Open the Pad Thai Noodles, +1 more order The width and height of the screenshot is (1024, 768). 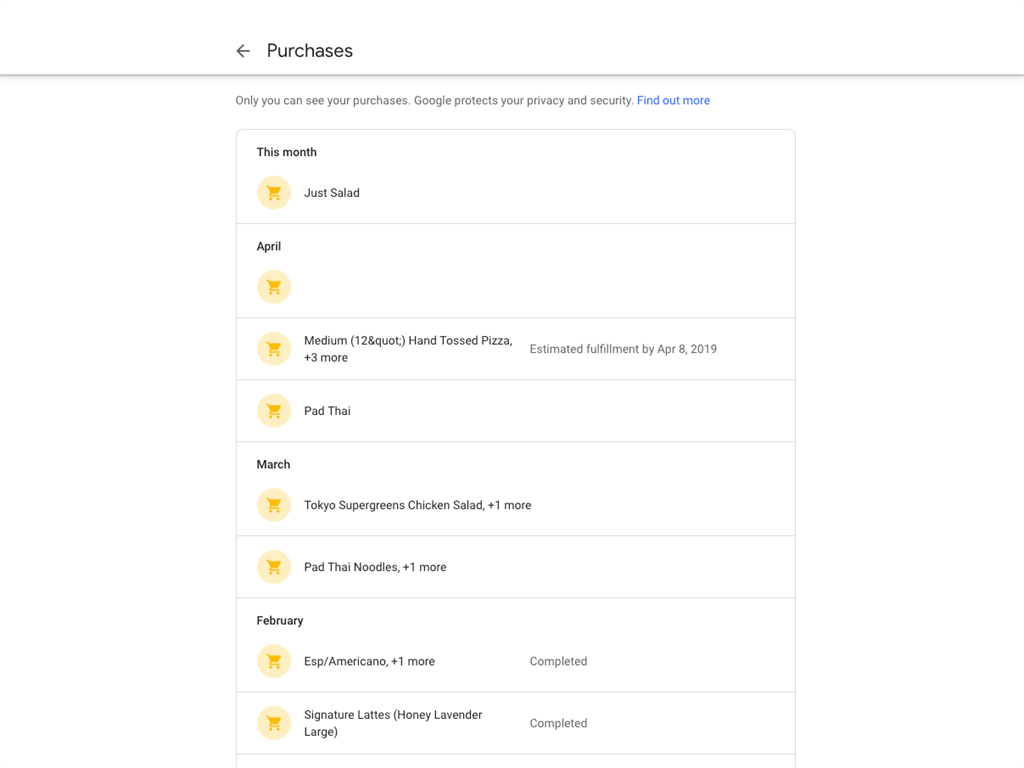pos(375,567)
